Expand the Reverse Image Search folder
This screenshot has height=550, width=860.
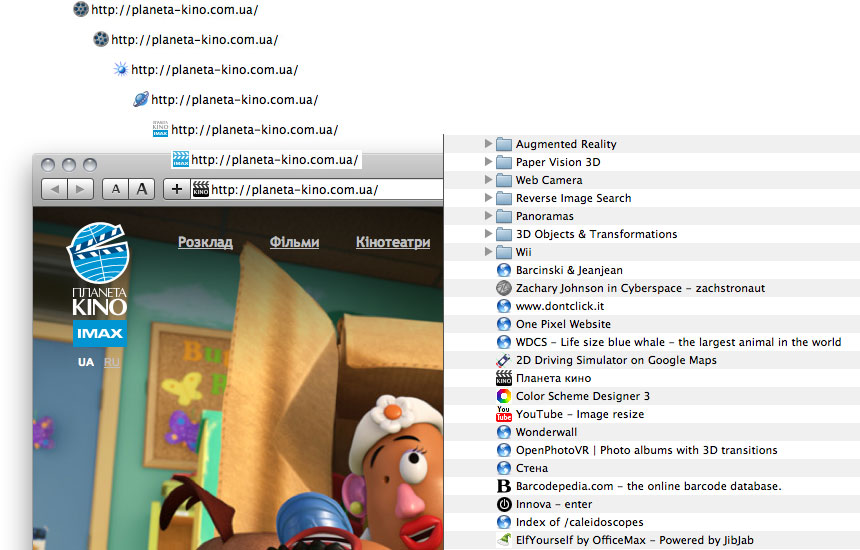pos(488,198)
